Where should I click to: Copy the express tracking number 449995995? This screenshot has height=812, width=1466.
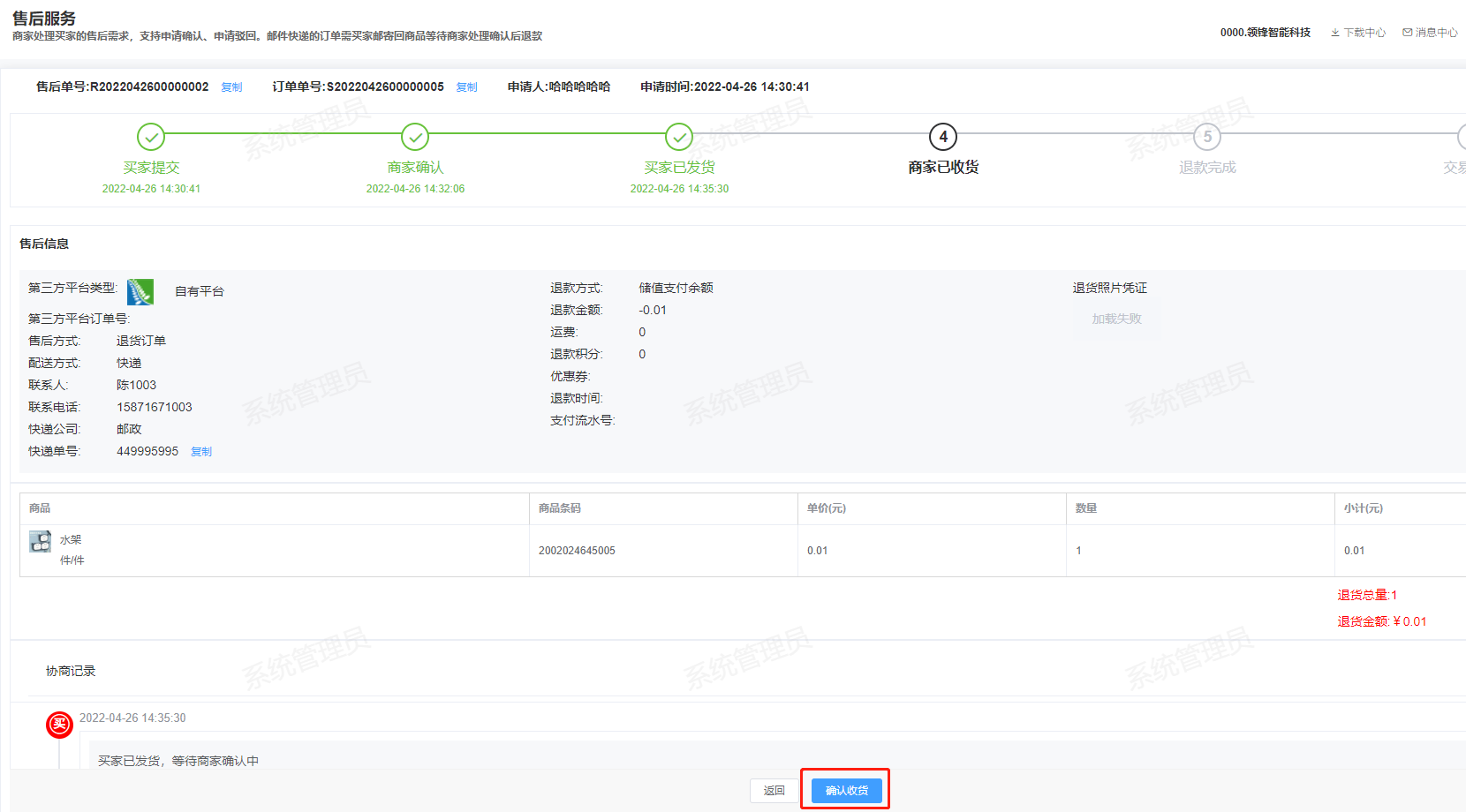201,452
